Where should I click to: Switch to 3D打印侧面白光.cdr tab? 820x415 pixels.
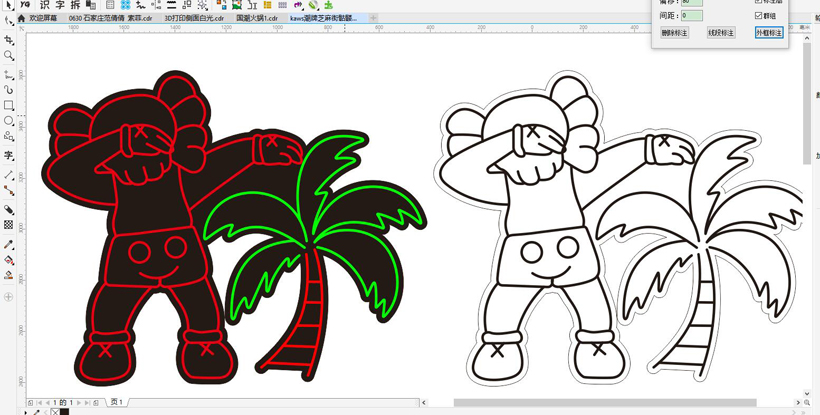(194, 18)
